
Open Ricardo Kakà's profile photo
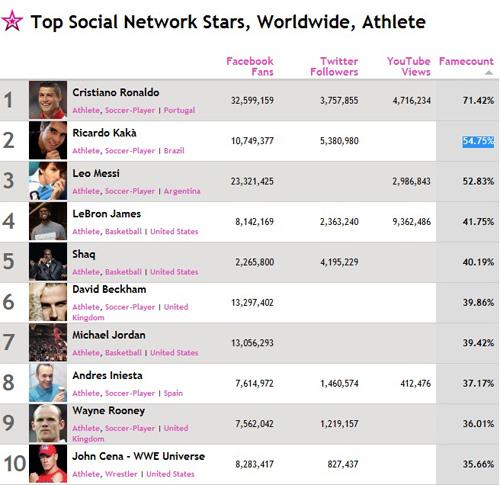pos(48,140)
